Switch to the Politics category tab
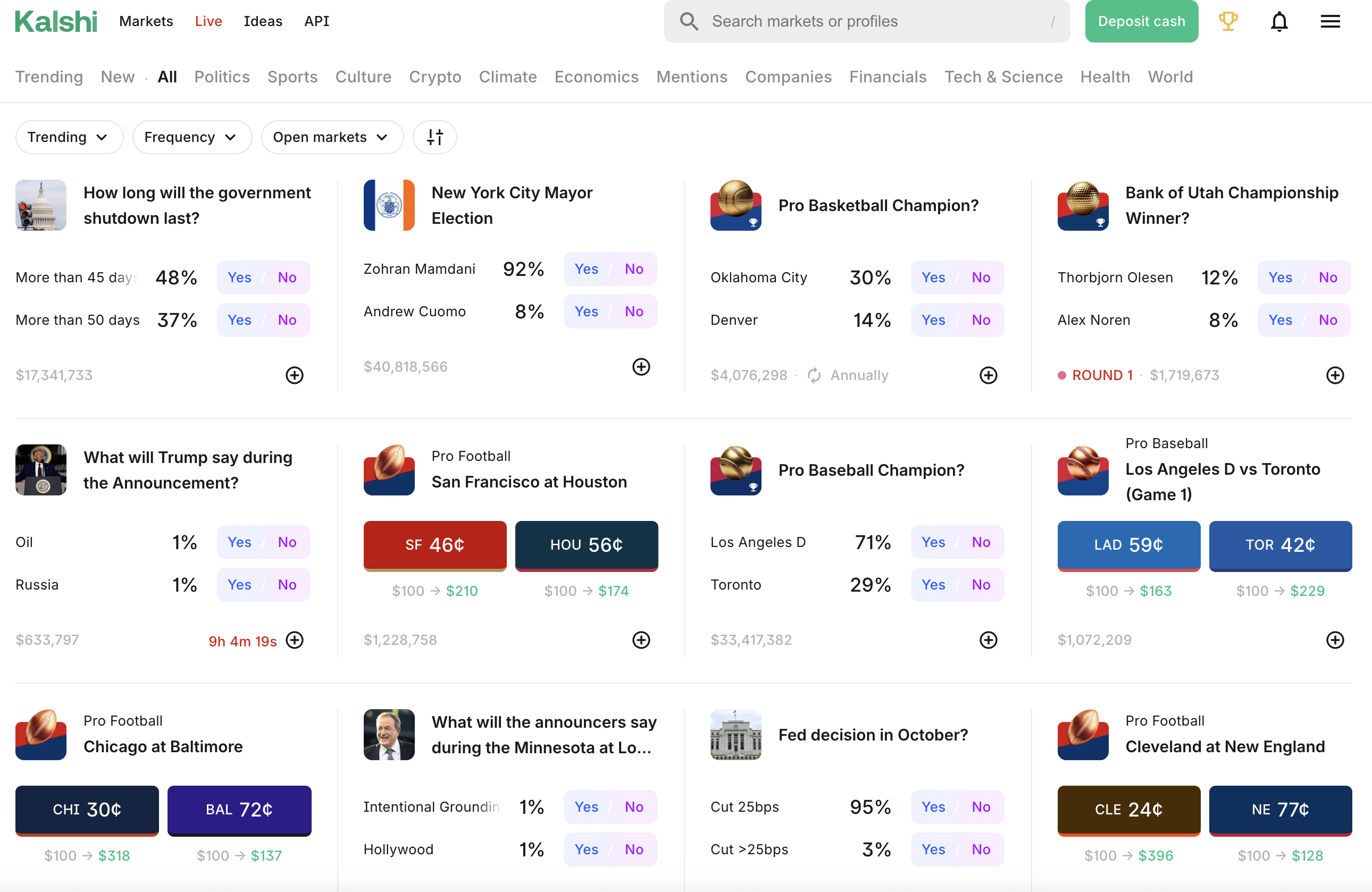This screenshot has height=892, width=1372. [221, 77]
